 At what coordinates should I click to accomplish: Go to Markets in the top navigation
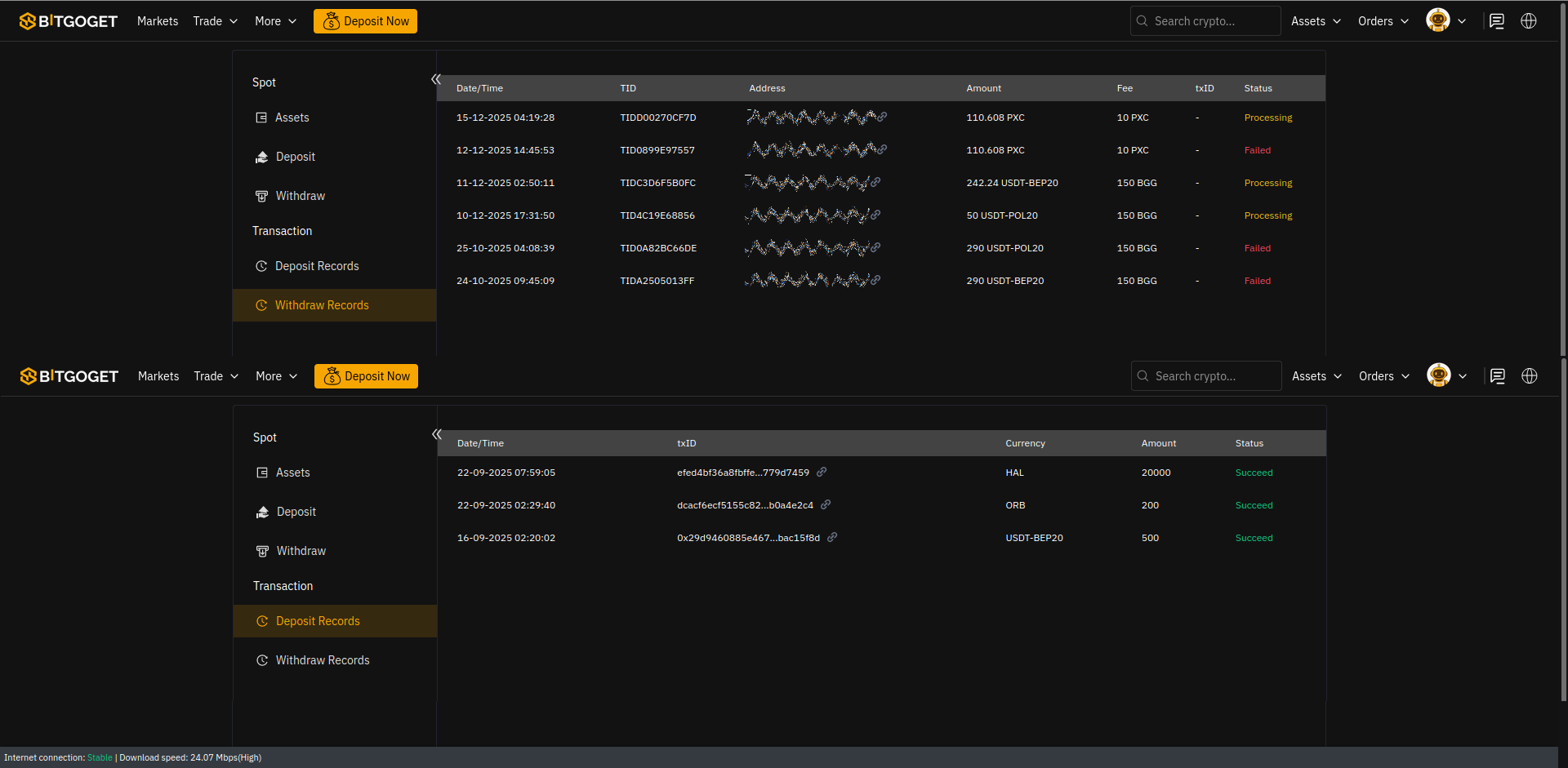tap(158, 21)
